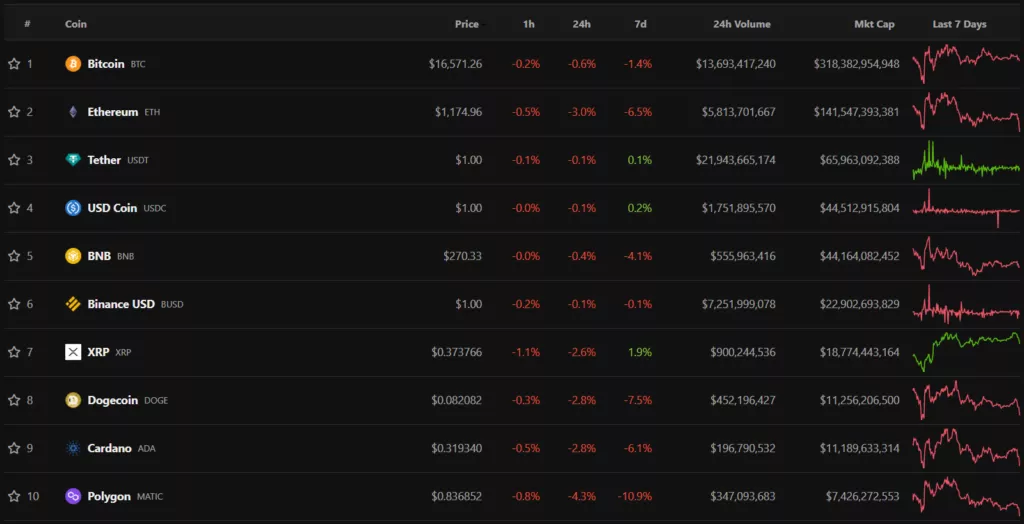Open the Cardano coin name link

pos(109,448)
